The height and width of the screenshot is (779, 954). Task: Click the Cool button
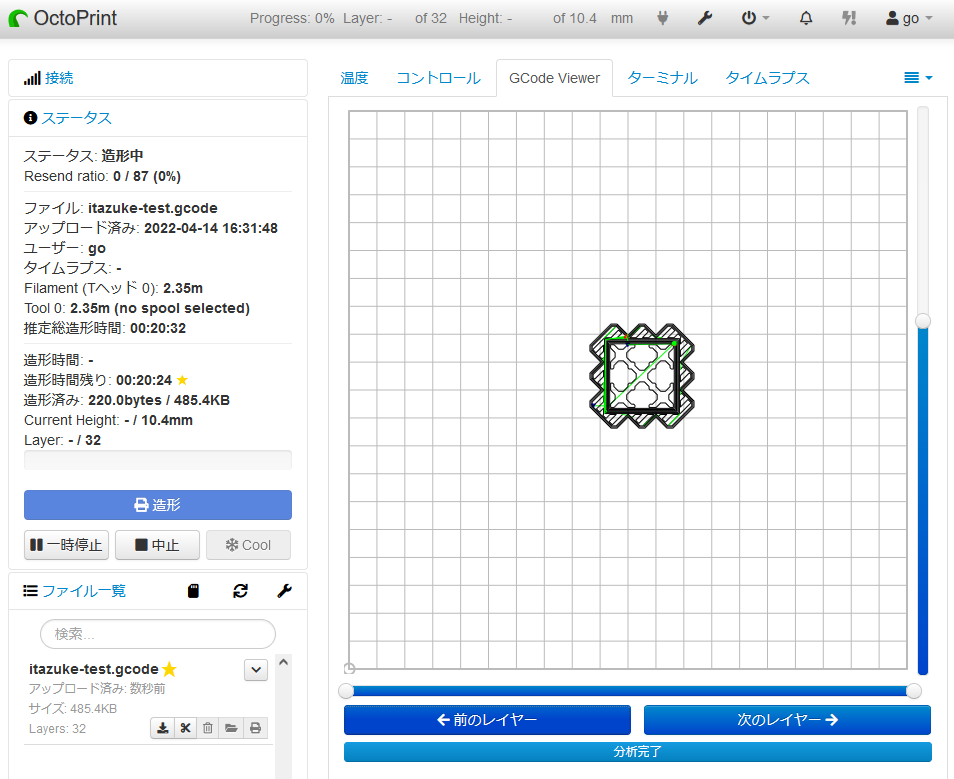[248, 545]
